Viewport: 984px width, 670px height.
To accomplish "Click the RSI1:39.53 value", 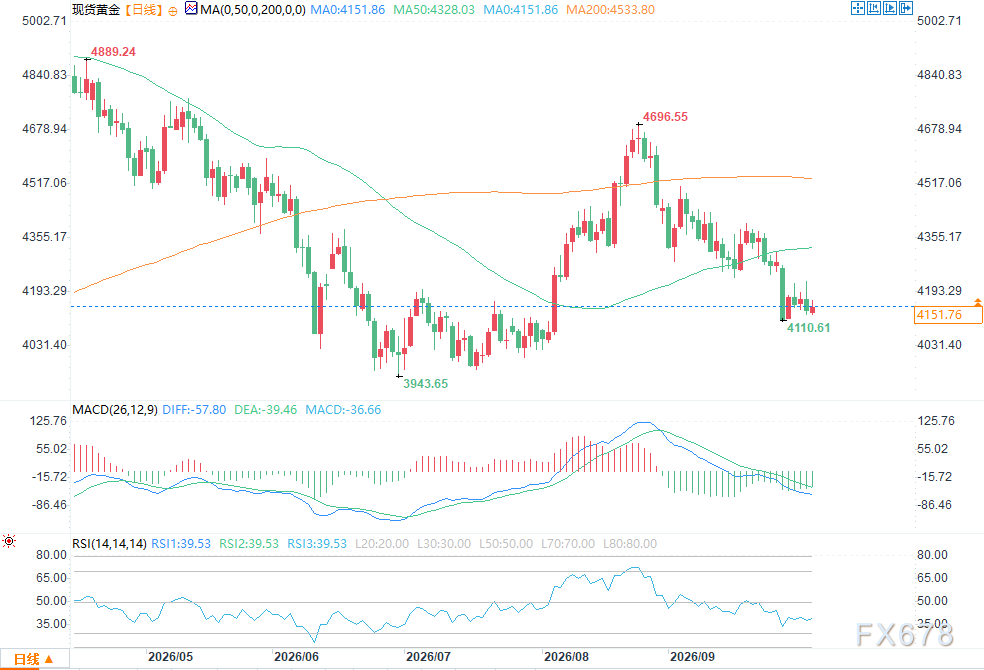I will point(181,543).
